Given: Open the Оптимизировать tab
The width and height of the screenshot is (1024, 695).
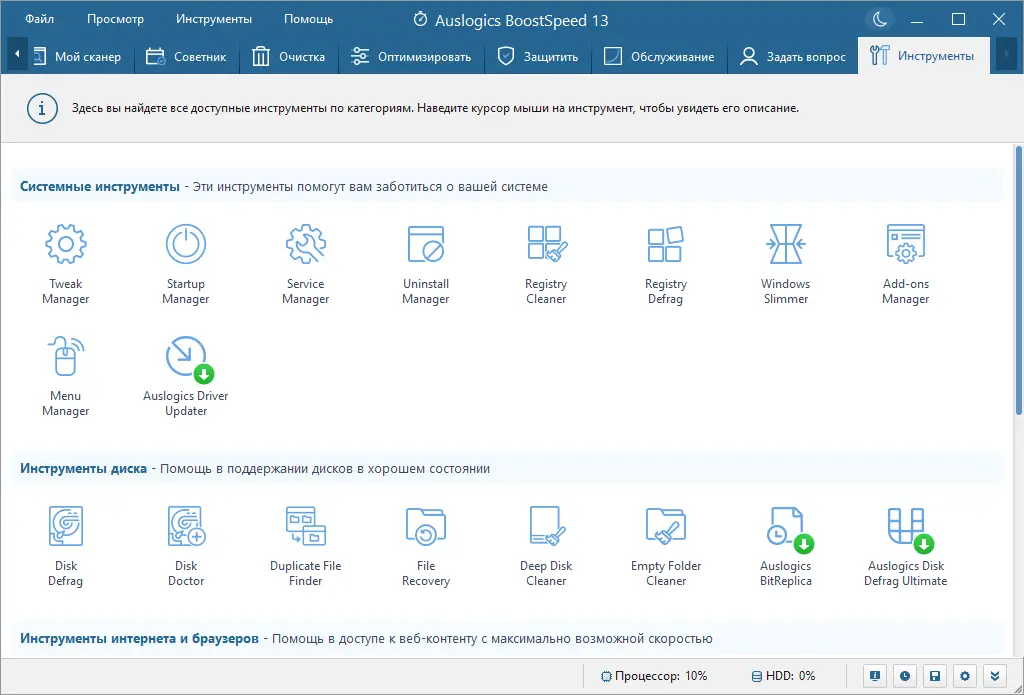Looking at the screenshot, I should pyautogui.click(x=411, y=57).
